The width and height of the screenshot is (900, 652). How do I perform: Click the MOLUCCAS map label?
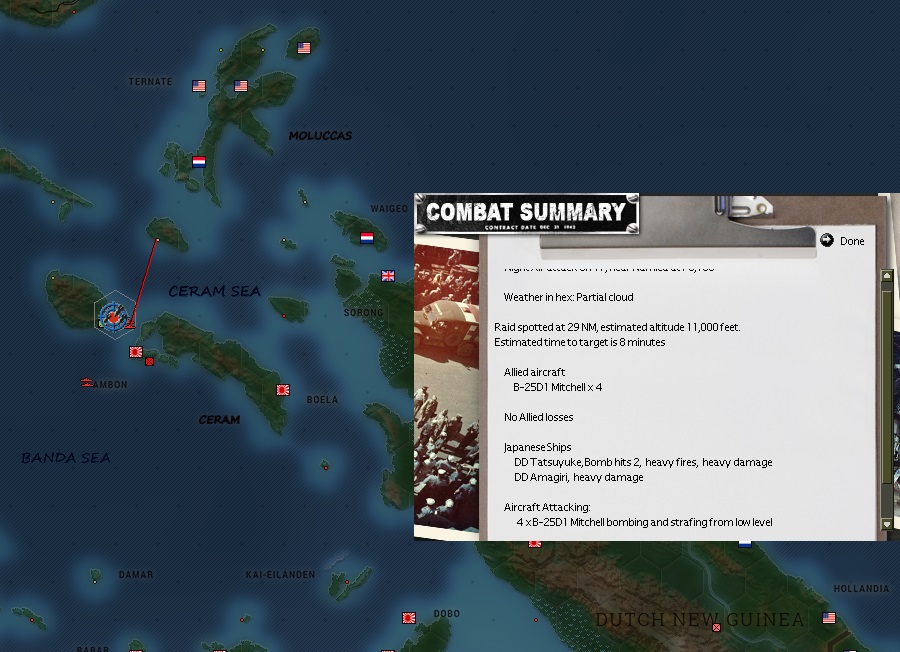tap(320, 135)
